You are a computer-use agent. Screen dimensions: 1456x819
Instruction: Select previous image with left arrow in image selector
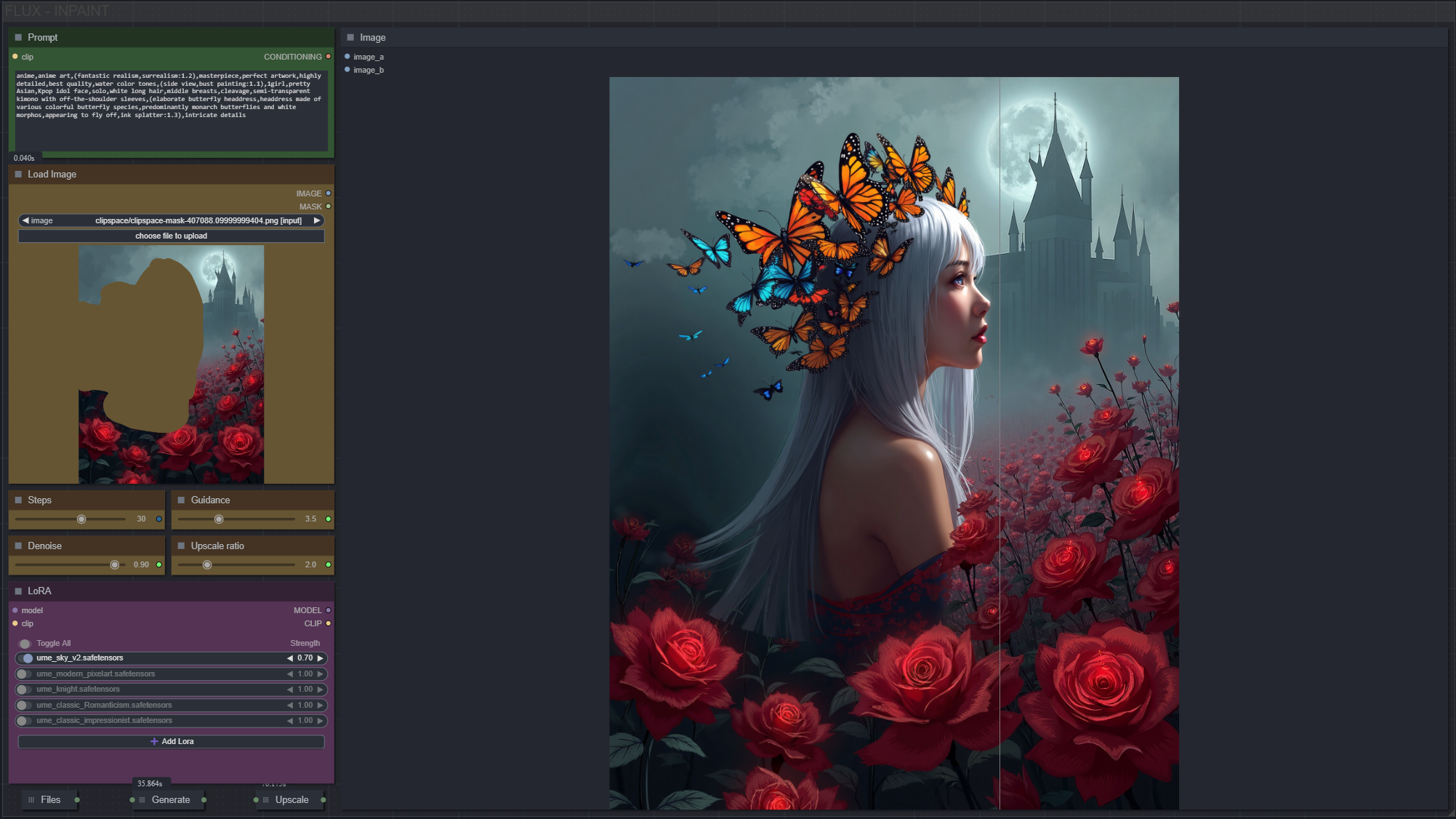pos(25,220)
